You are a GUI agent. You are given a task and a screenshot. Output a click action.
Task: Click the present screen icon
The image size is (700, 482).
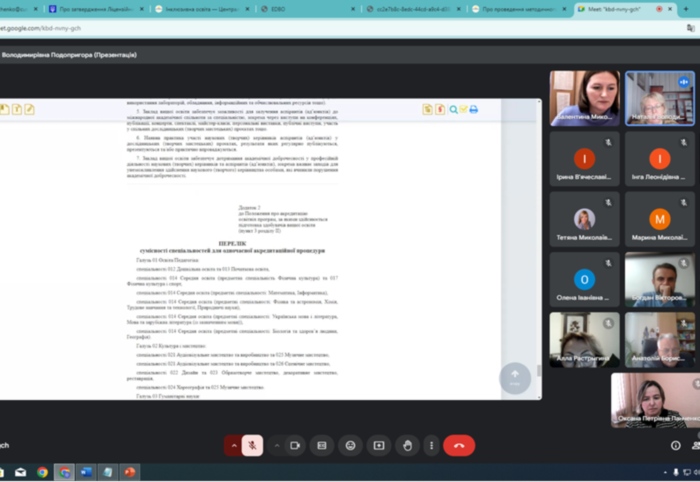(x=378, y=445)
